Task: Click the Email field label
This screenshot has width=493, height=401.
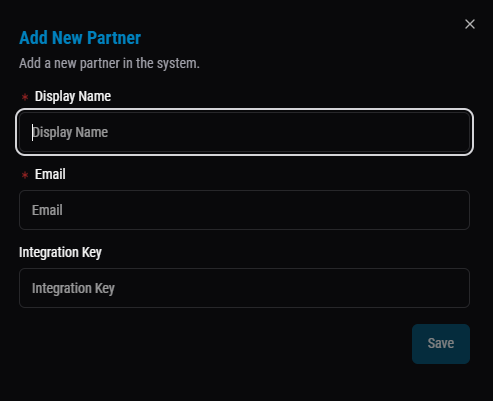Action: tap(50, 174)
